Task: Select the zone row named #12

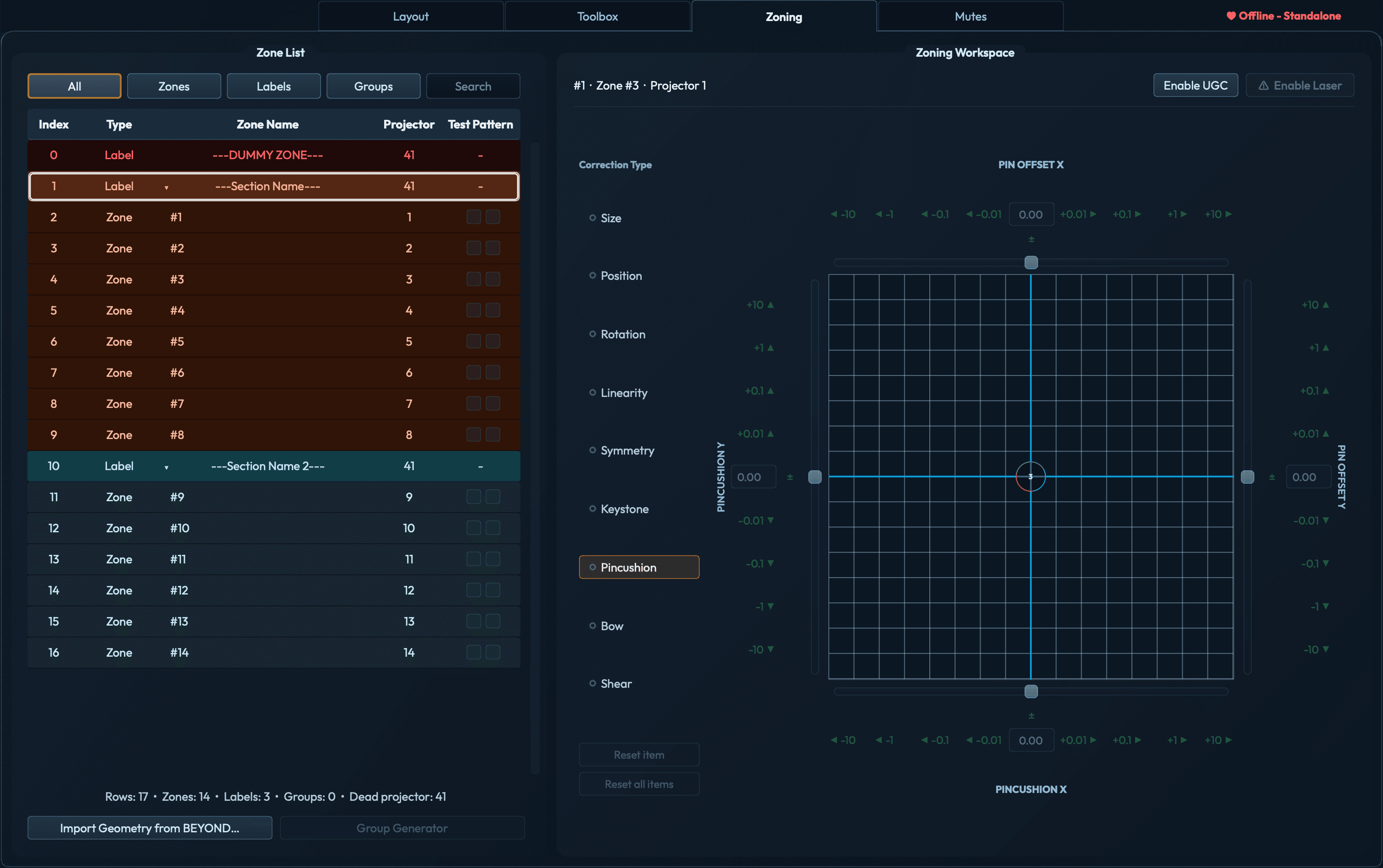Action: [x=274, y=590]
